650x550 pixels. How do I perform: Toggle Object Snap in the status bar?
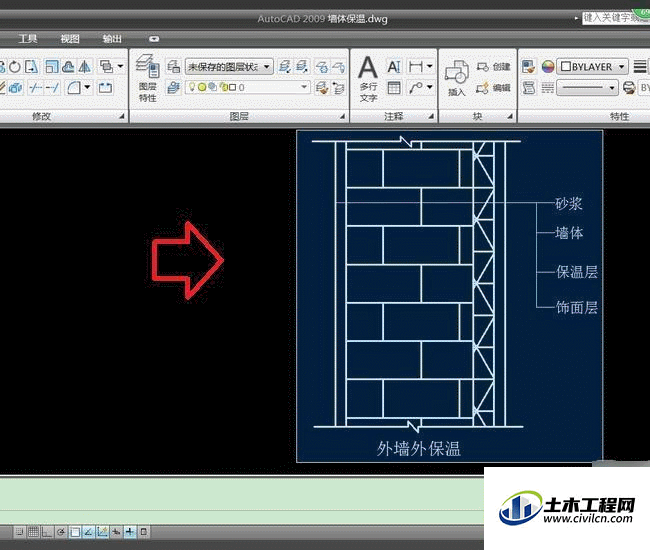point(75,532)
